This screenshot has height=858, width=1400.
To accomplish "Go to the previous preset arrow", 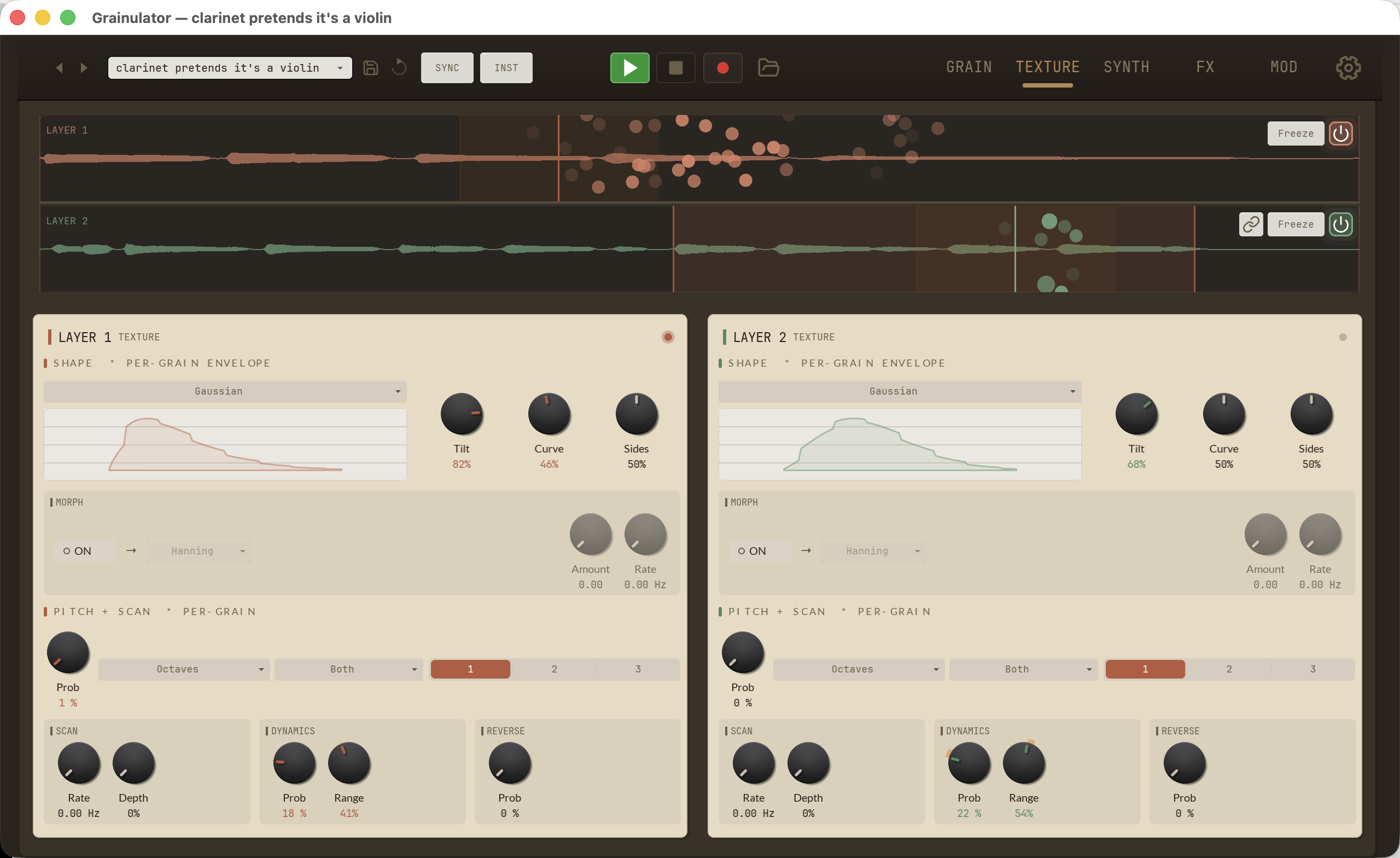I will [59, 68].
